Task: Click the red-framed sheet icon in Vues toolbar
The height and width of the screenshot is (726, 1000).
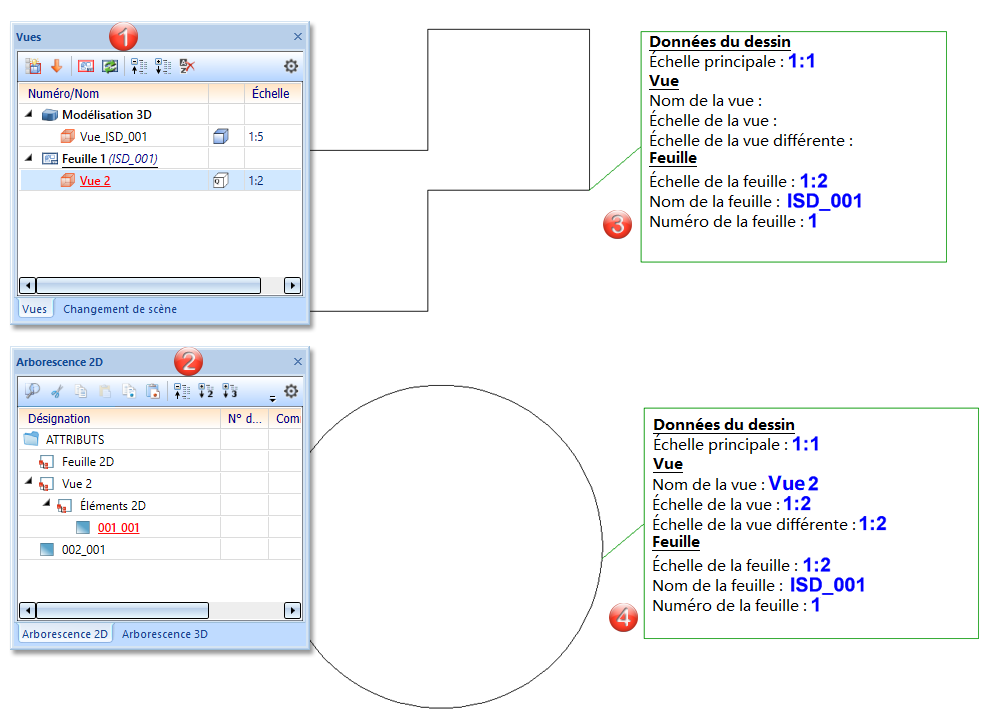Action: pos(85,66)
